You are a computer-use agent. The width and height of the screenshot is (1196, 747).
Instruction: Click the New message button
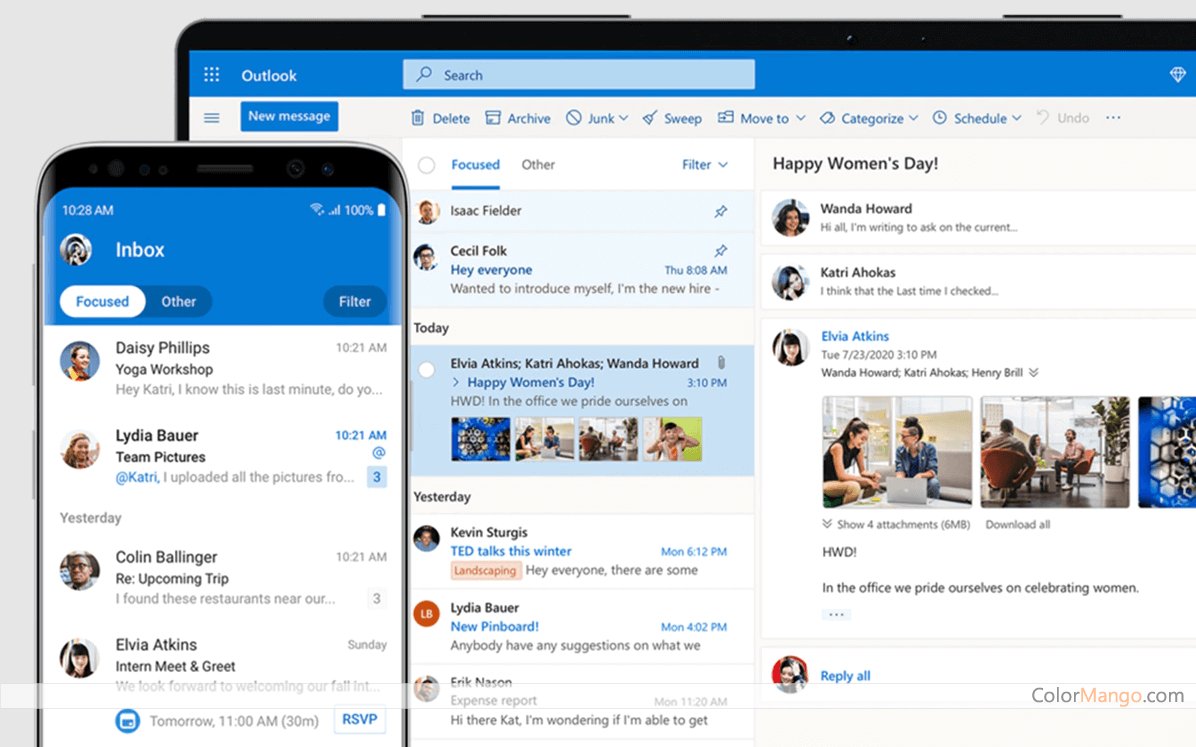[289, 116]
